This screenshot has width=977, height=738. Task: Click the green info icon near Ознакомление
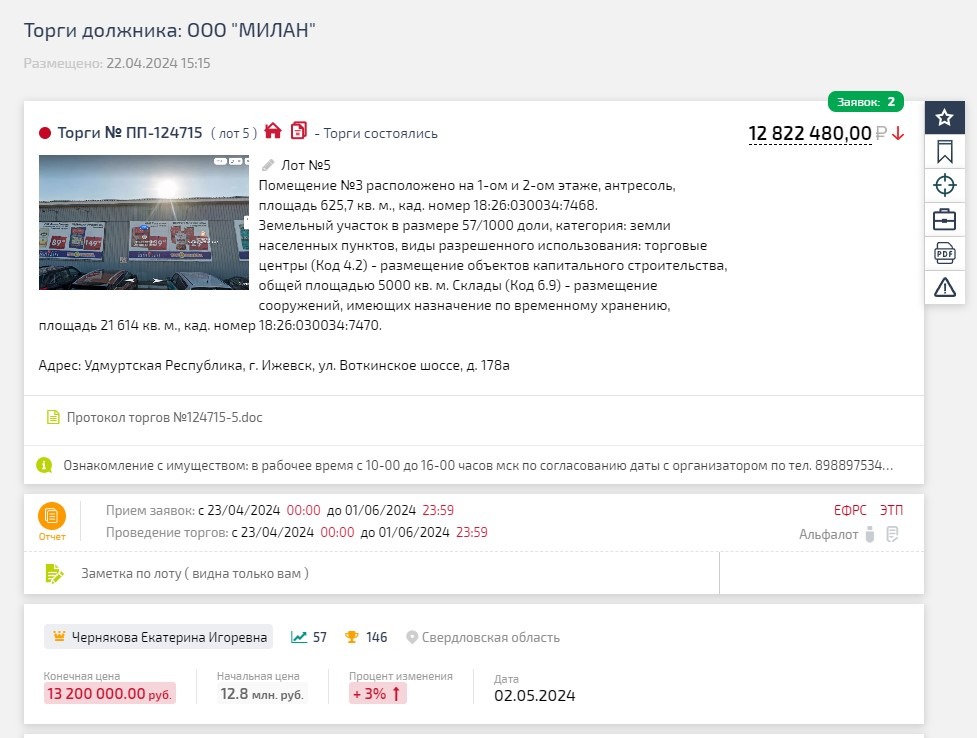click(44, 465)
